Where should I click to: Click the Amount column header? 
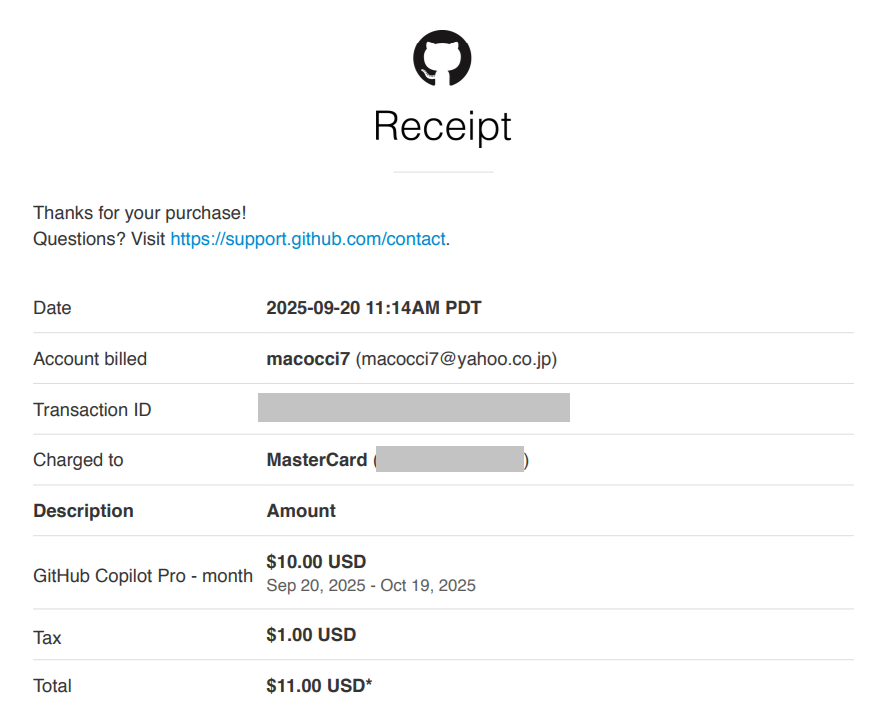[x=301, y=511]
